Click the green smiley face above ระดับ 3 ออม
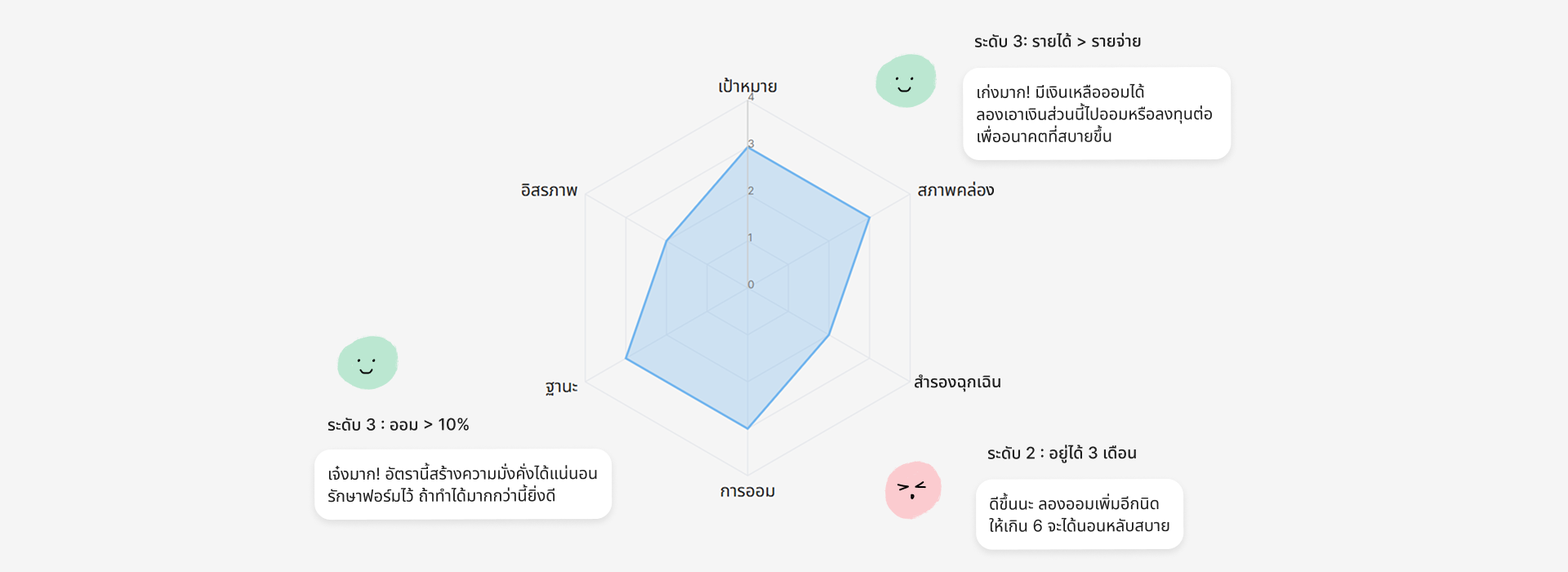1568x572 pixels. (x=367, y=363)
